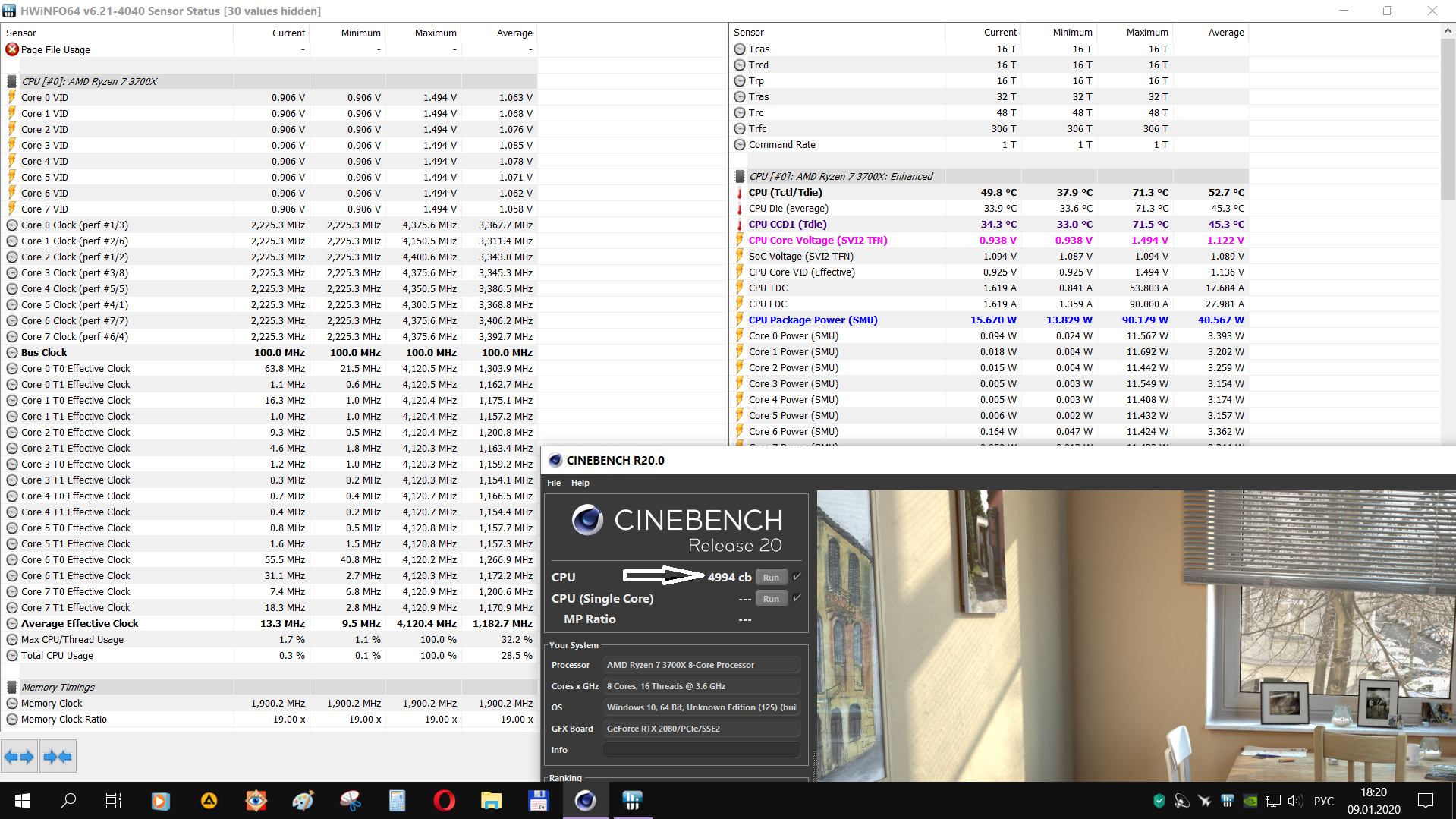The image size is (1456, 819).
Task: Open File Explorer from the taskbar
Action: click(492, 801)
